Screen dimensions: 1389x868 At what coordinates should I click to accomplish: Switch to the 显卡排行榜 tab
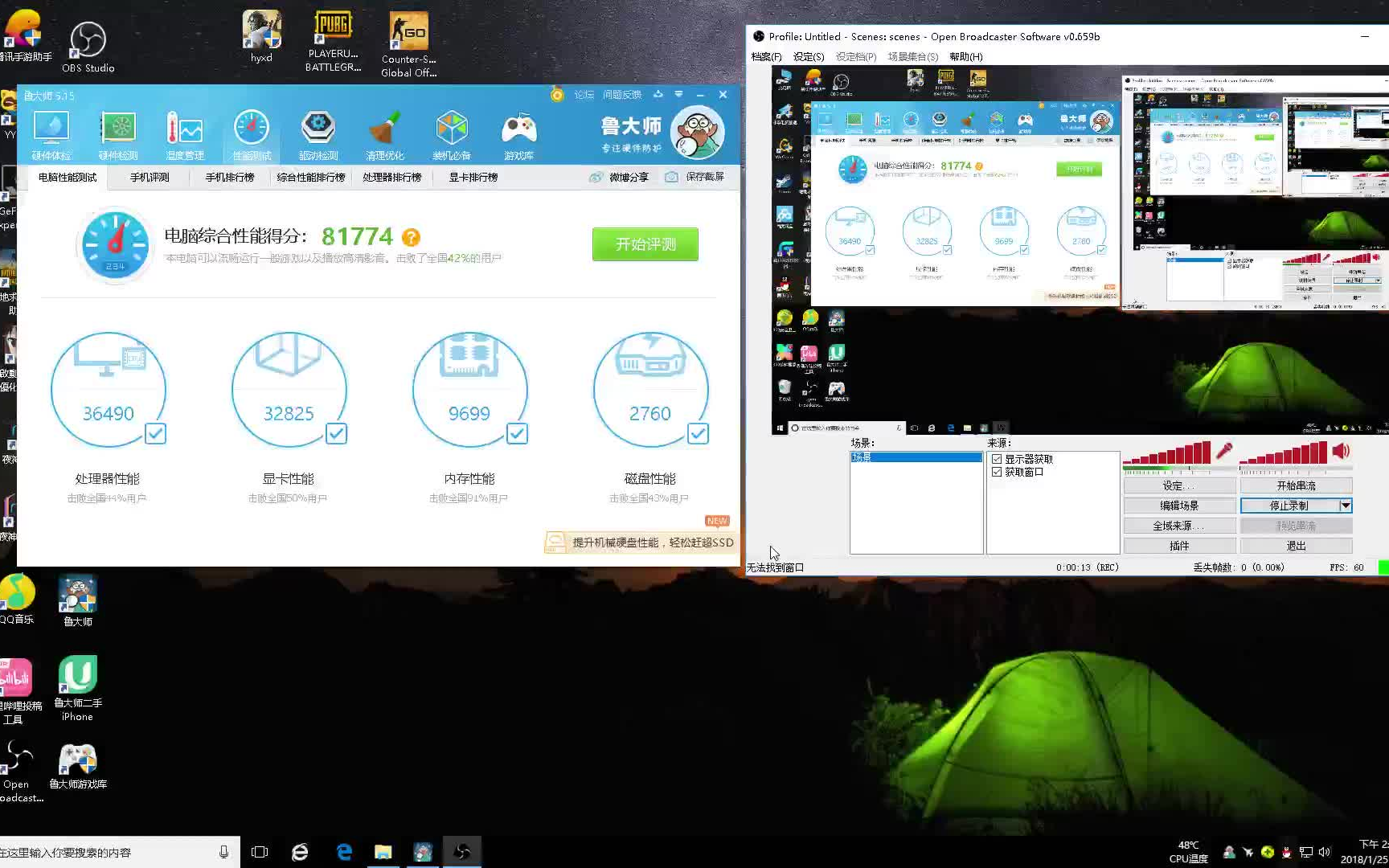pyautogui.click(x=473, y=177)
